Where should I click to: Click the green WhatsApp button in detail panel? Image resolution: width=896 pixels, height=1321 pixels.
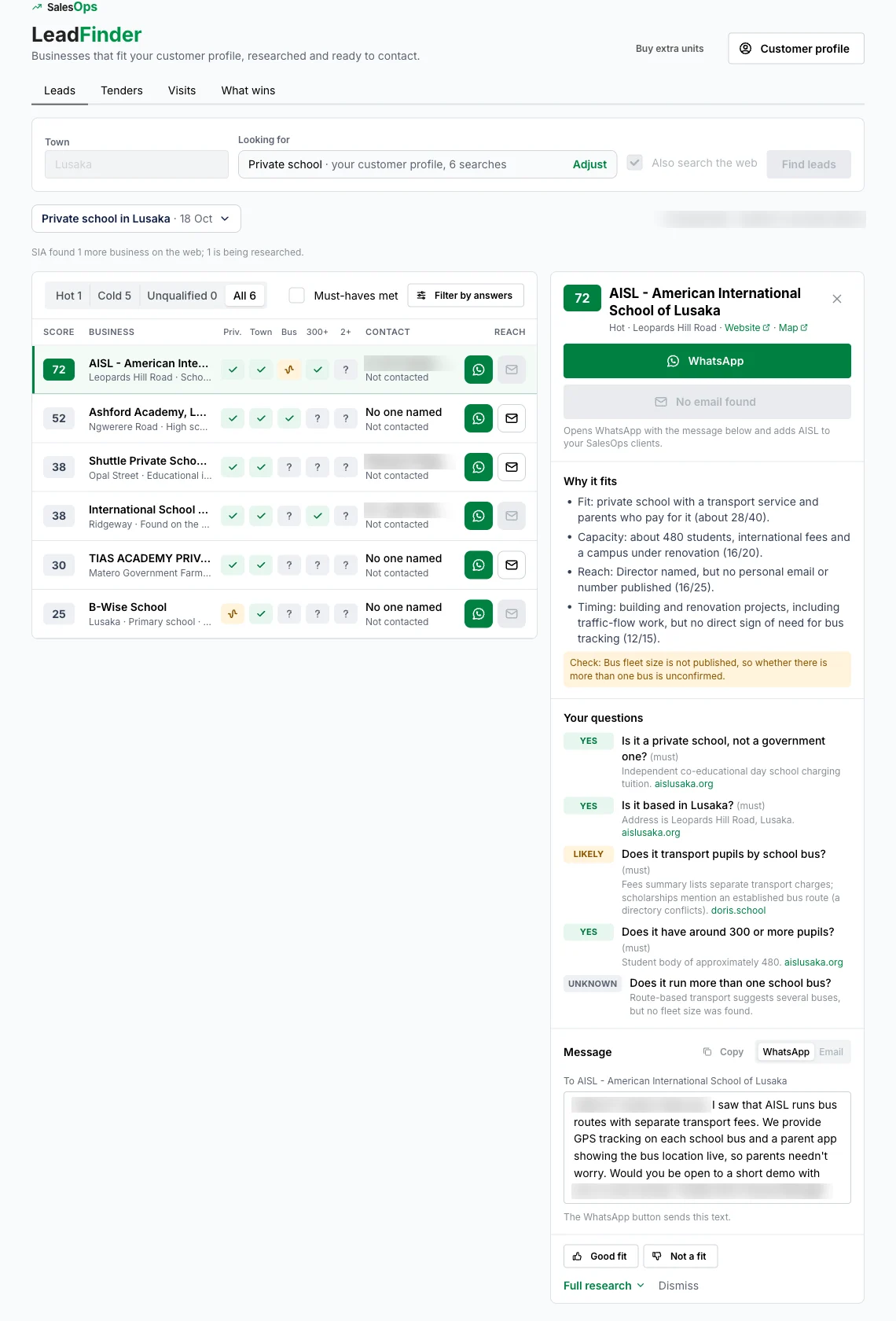tap(707, 361)
